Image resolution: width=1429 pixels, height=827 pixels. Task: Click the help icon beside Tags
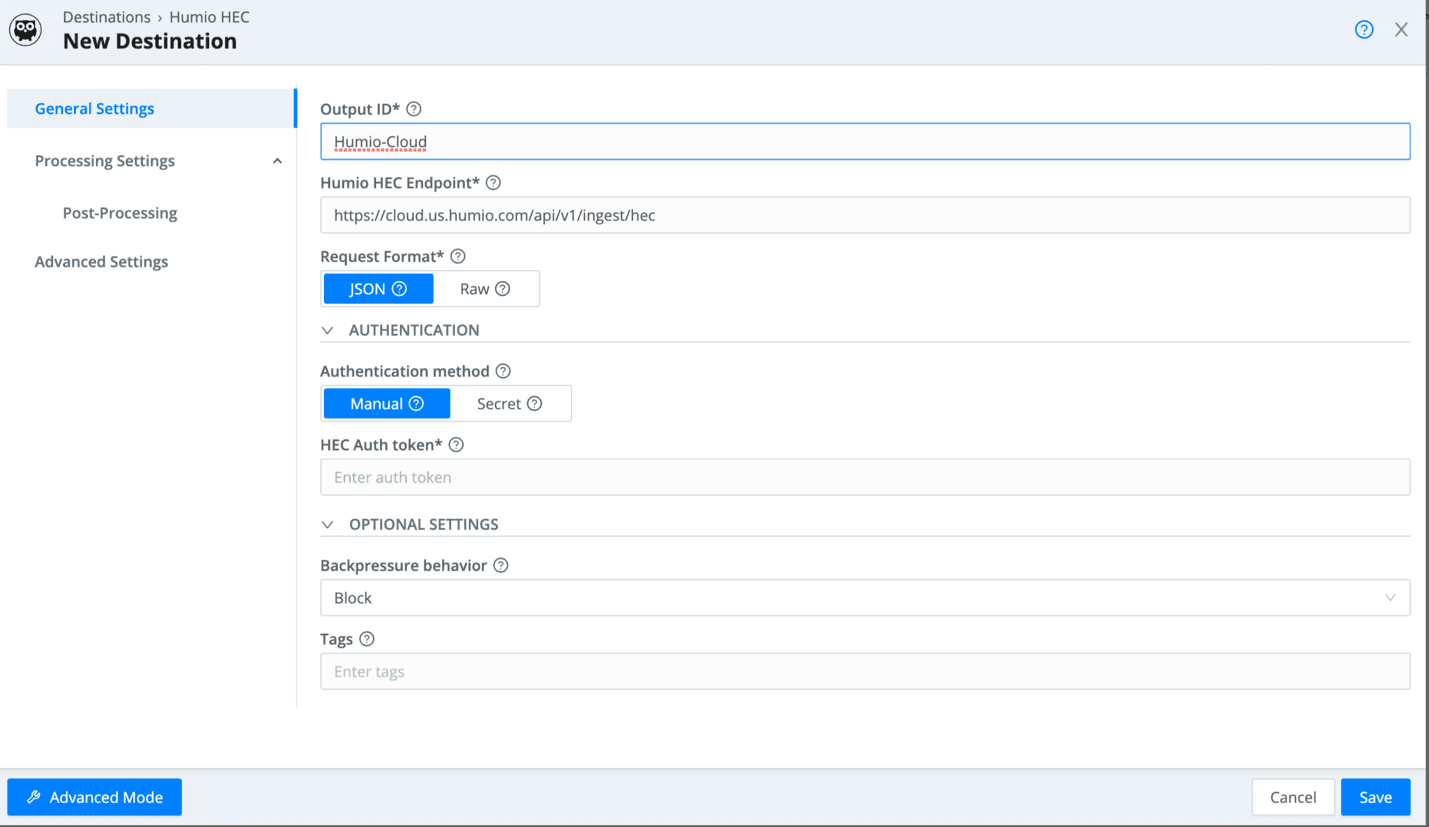pos(367,639)
